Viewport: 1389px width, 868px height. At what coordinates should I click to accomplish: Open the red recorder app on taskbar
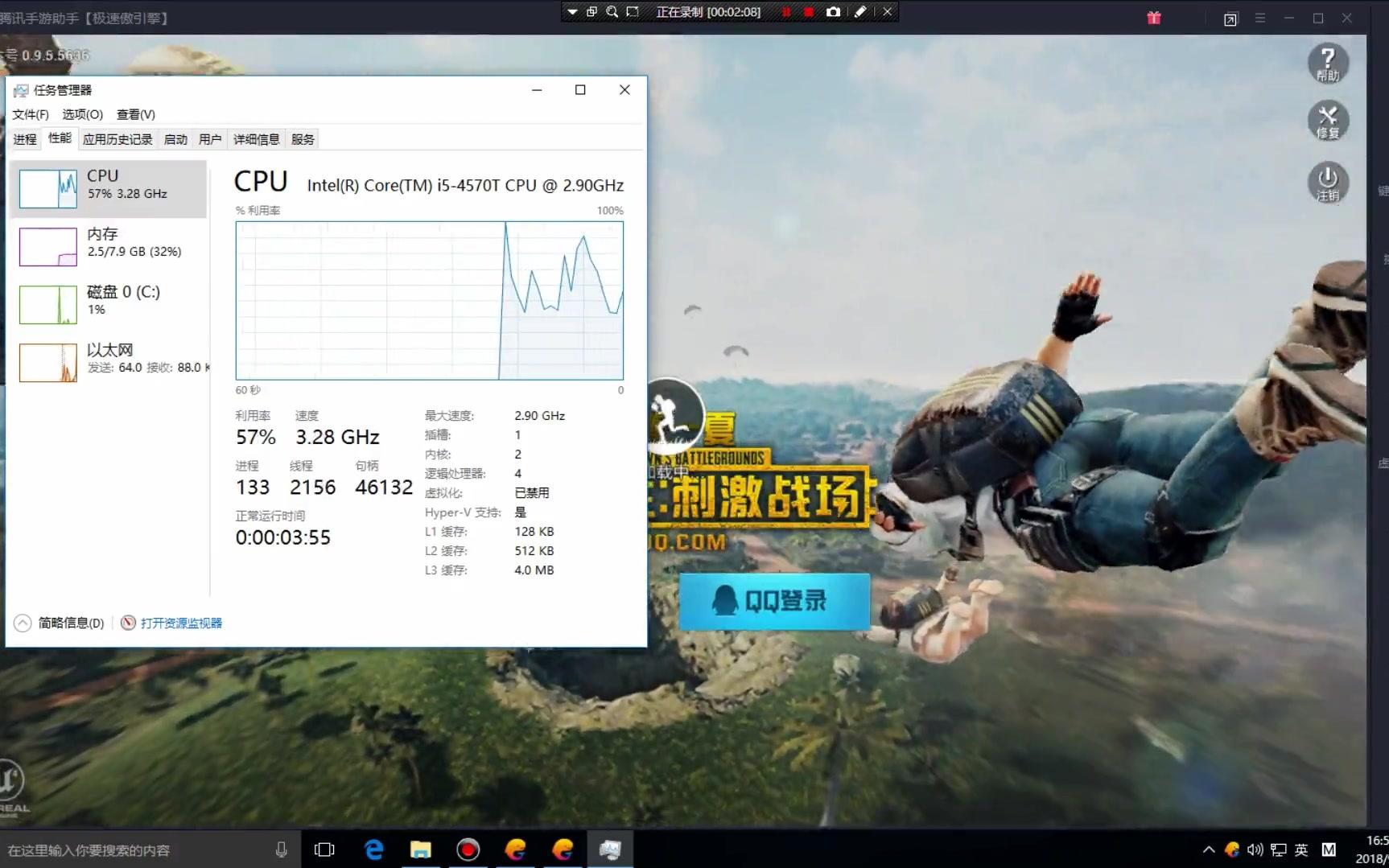coord(468,849)
